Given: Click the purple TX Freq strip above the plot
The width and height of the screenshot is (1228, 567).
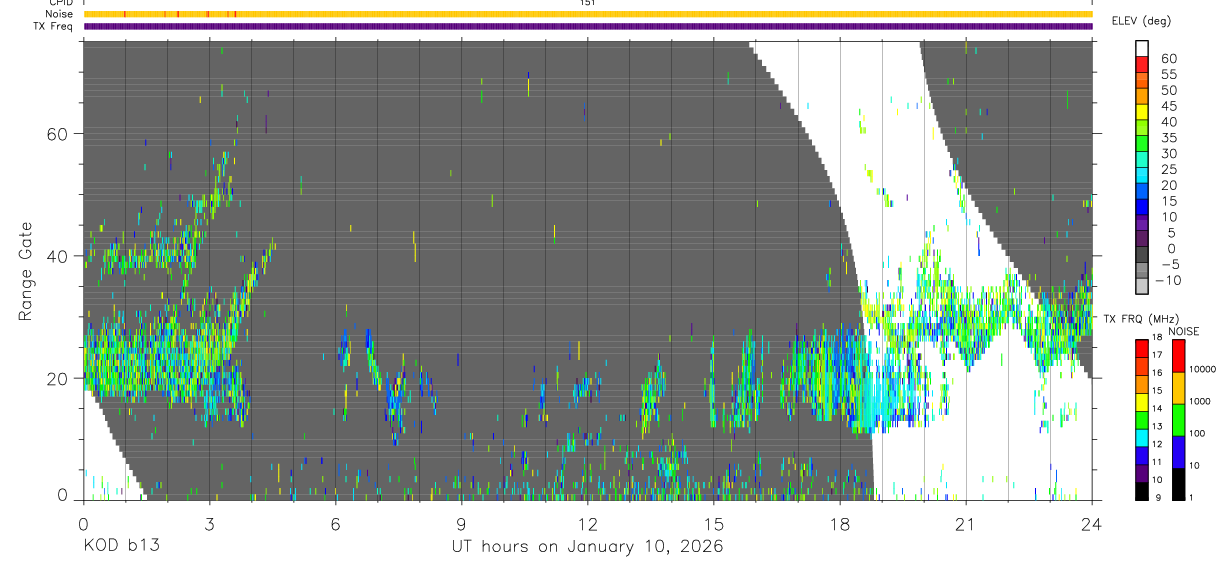Looking at the screenshot, I should 587,26.
